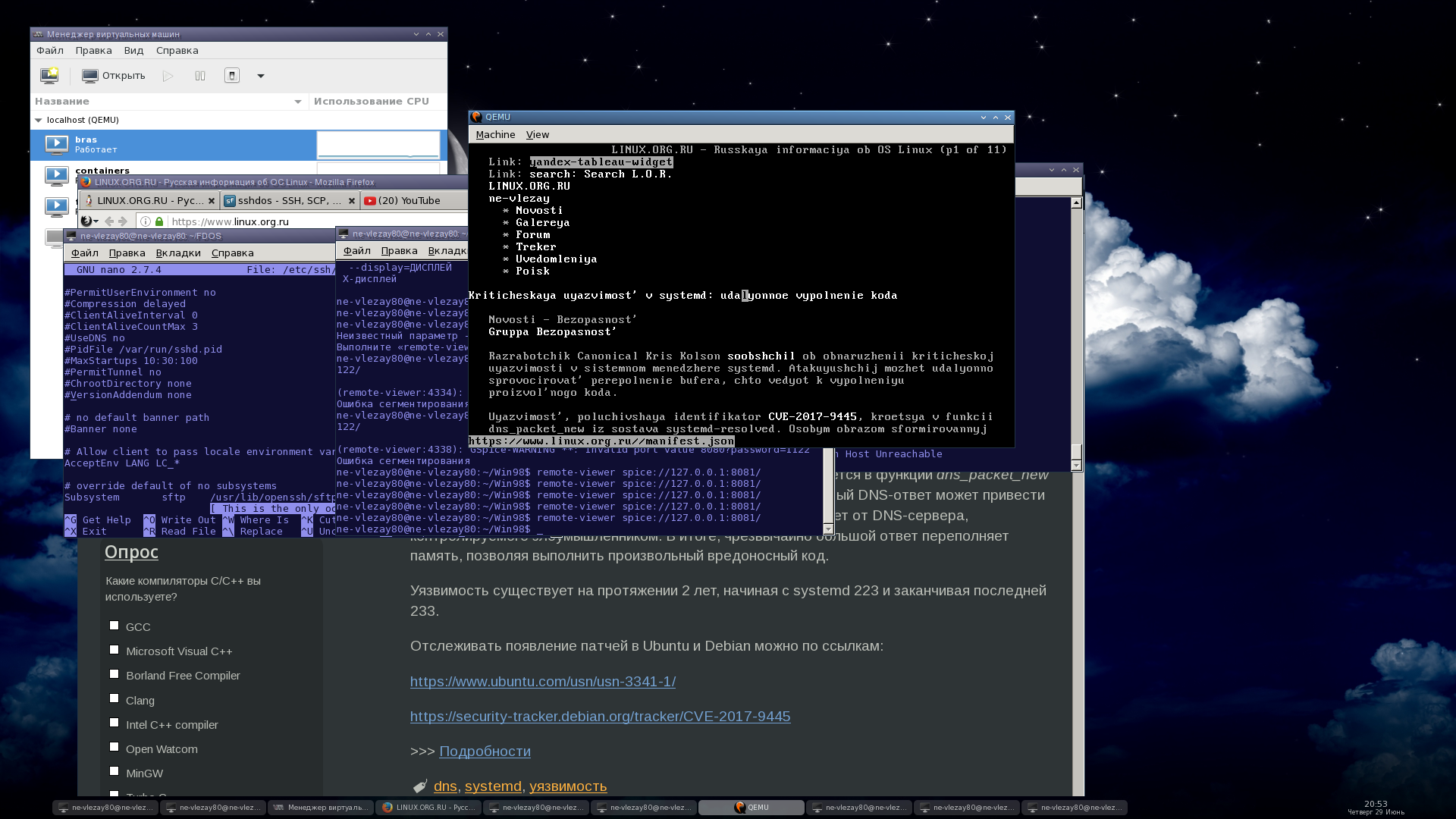Screen dimensions: 1456x819
Task: Click 'Forum' entry in the QEMU guest screen
Action: (x=532, y=235)
